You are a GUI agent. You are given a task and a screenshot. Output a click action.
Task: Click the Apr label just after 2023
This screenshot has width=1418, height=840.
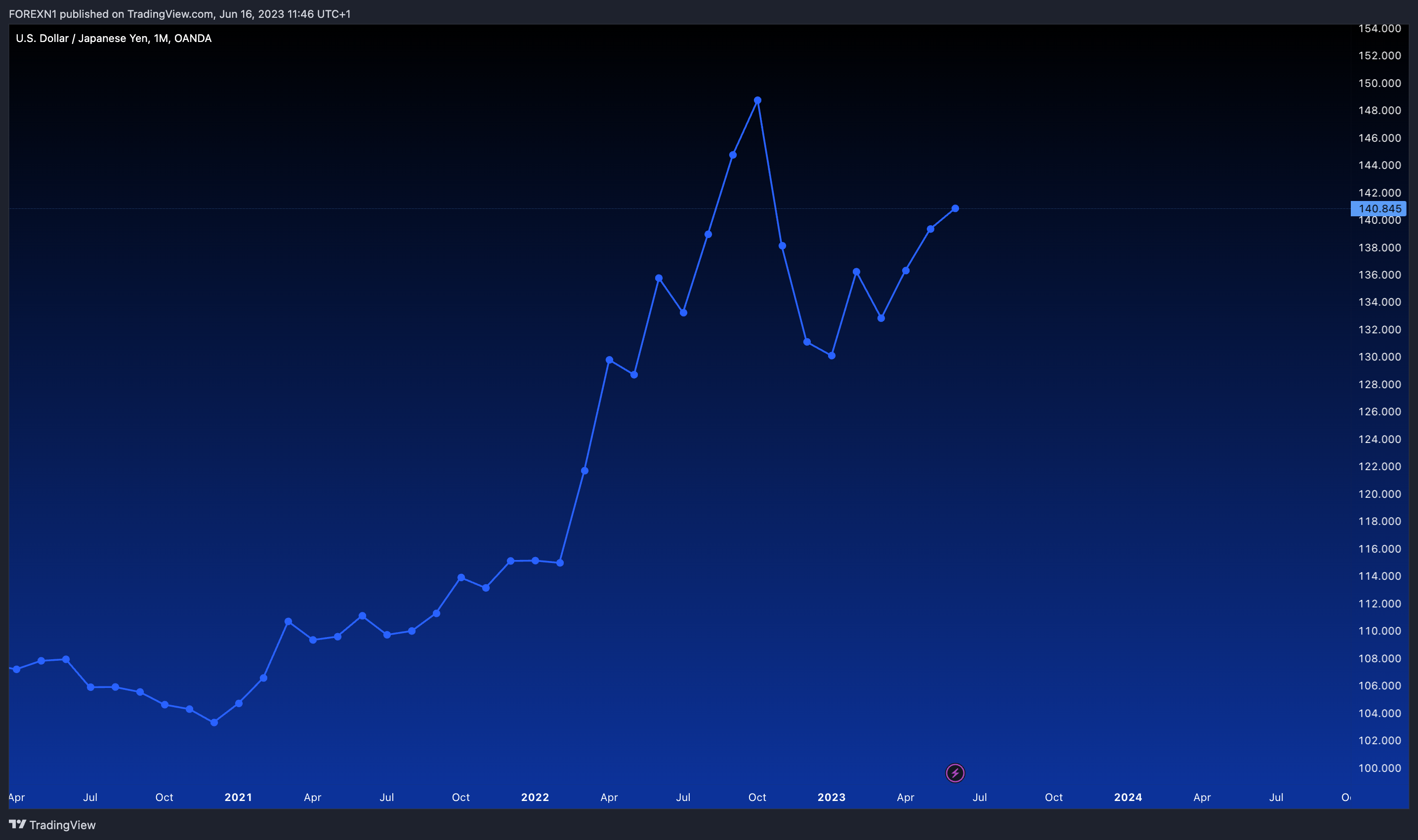point(906,797)
